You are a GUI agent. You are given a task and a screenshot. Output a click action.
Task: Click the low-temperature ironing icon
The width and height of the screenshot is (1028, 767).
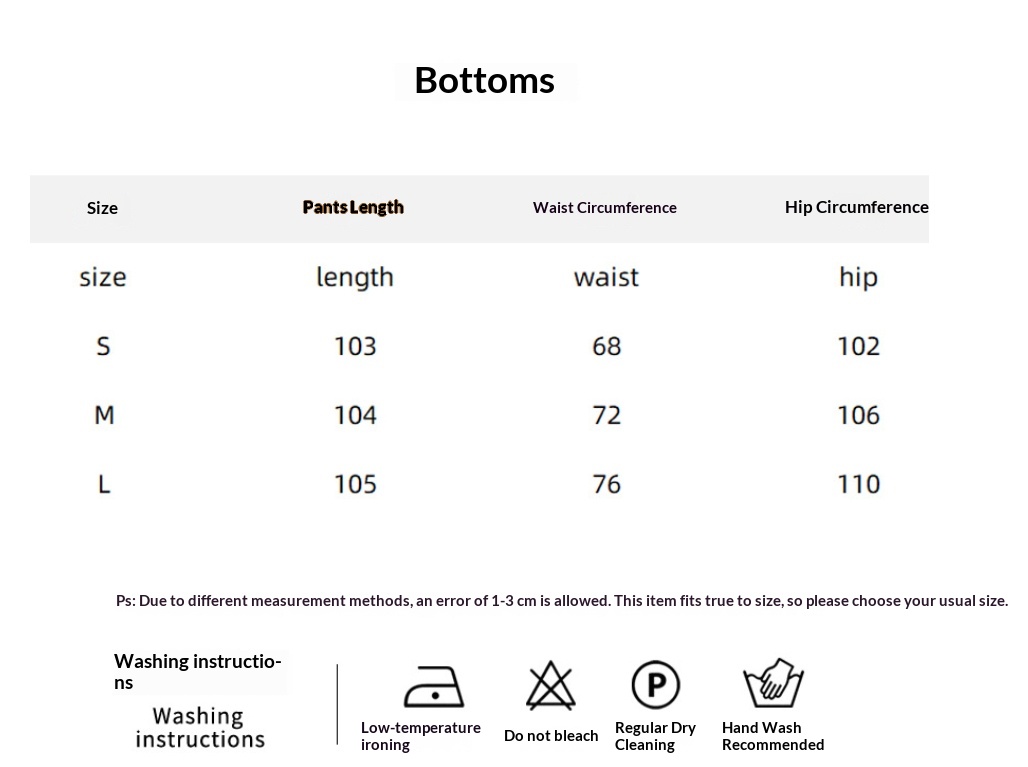coord(434,686)
